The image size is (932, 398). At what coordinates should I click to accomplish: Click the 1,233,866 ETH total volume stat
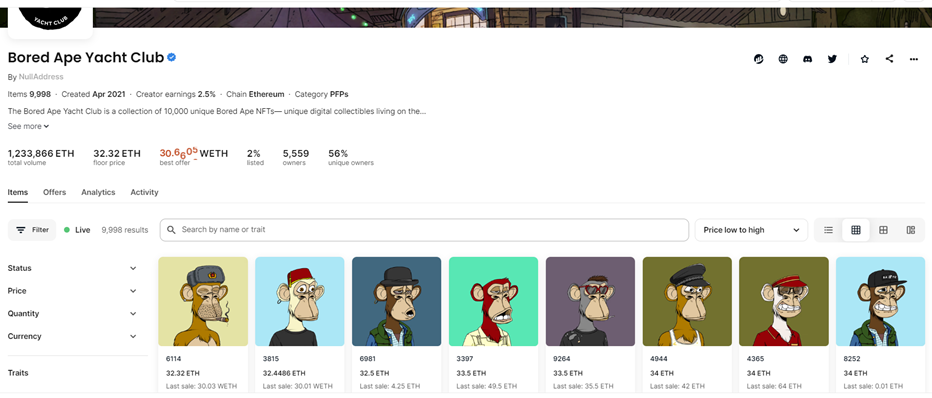(x=41, y=157)
